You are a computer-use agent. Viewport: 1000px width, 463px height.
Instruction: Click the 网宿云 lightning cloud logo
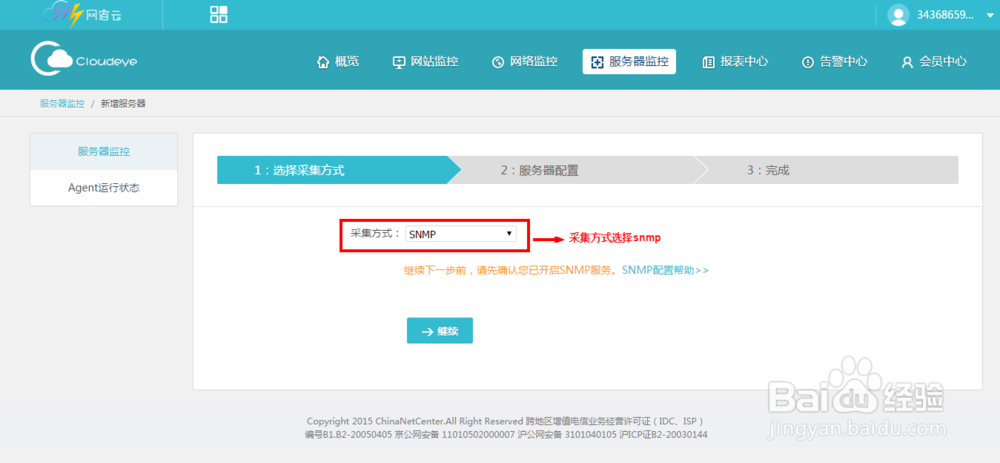(82, 15)
